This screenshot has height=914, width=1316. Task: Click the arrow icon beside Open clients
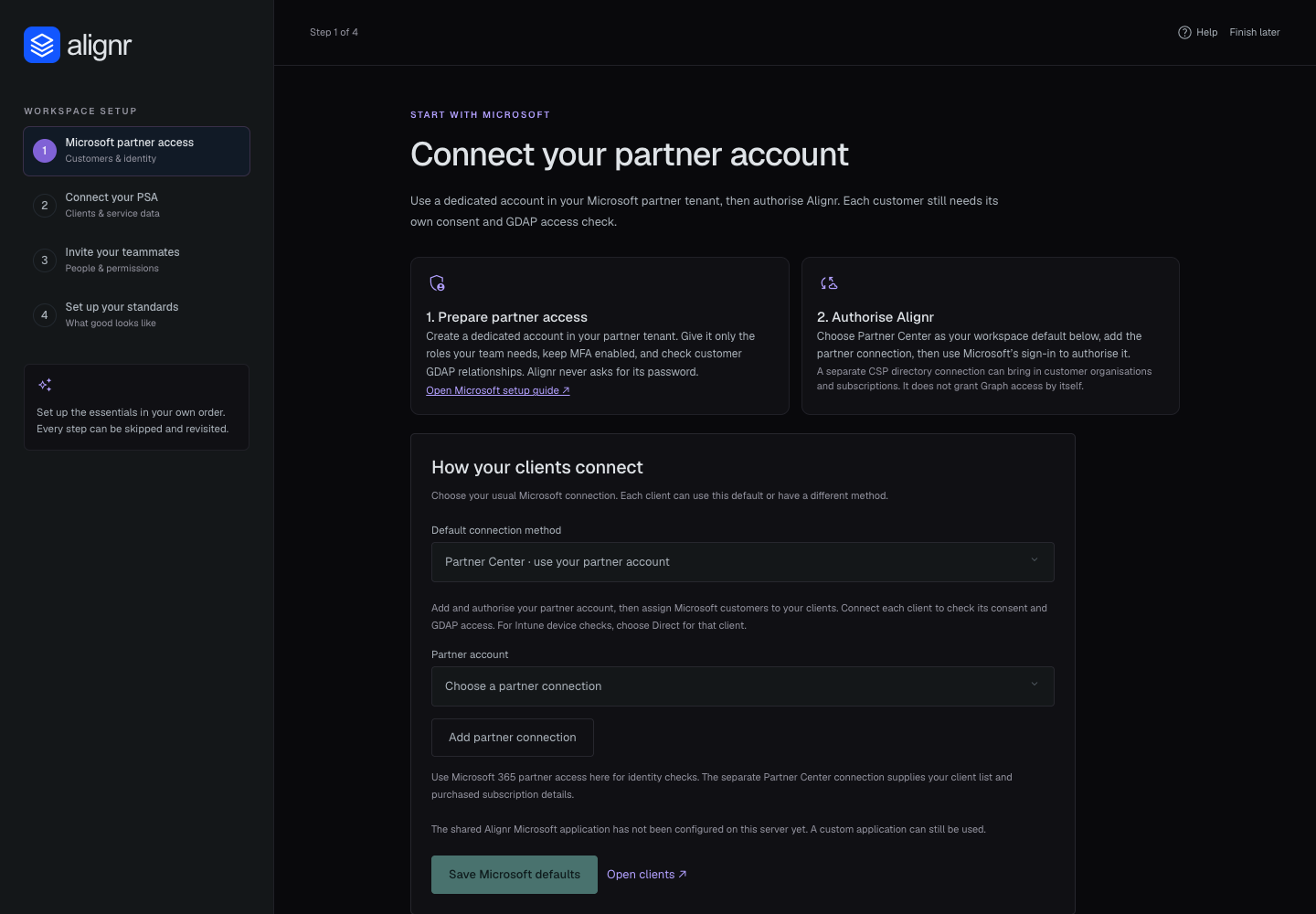pos(683,875)
